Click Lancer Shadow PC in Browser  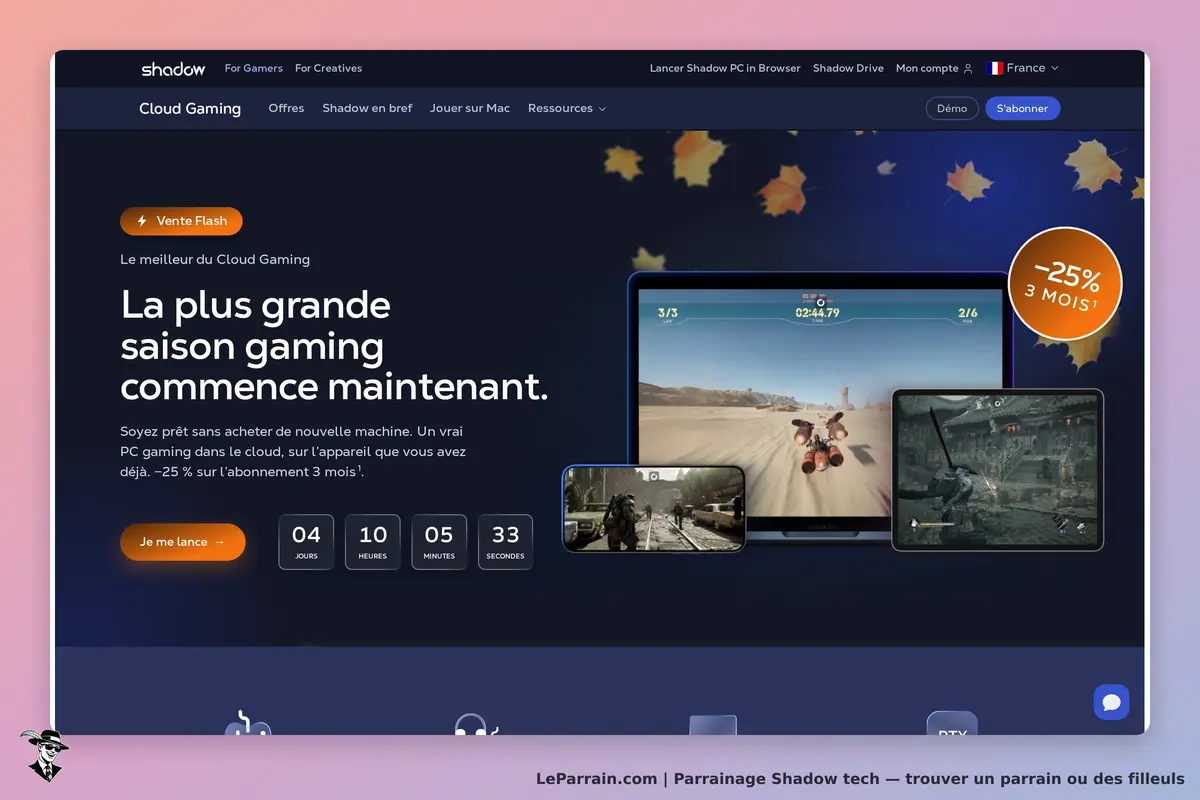tap(725, 68)
